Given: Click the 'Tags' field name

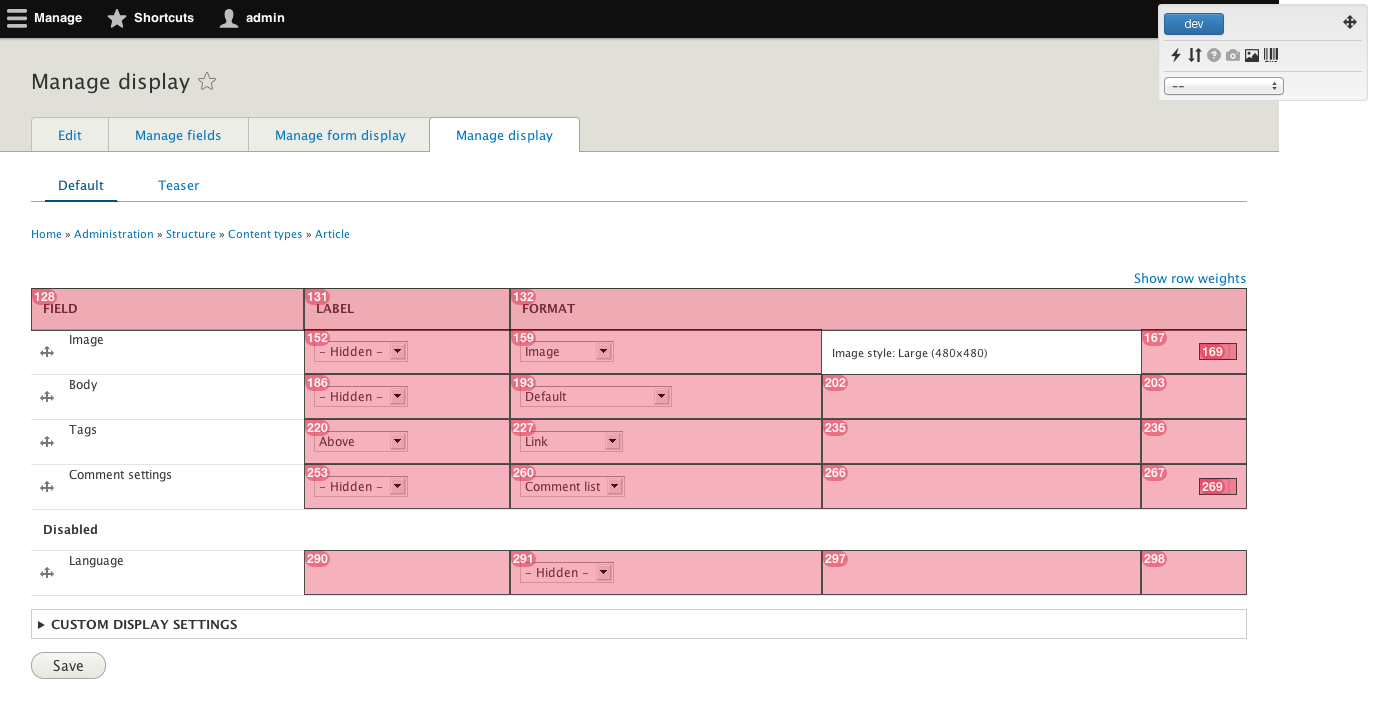Looking at the screenshot, I should [x=83, y=430].
